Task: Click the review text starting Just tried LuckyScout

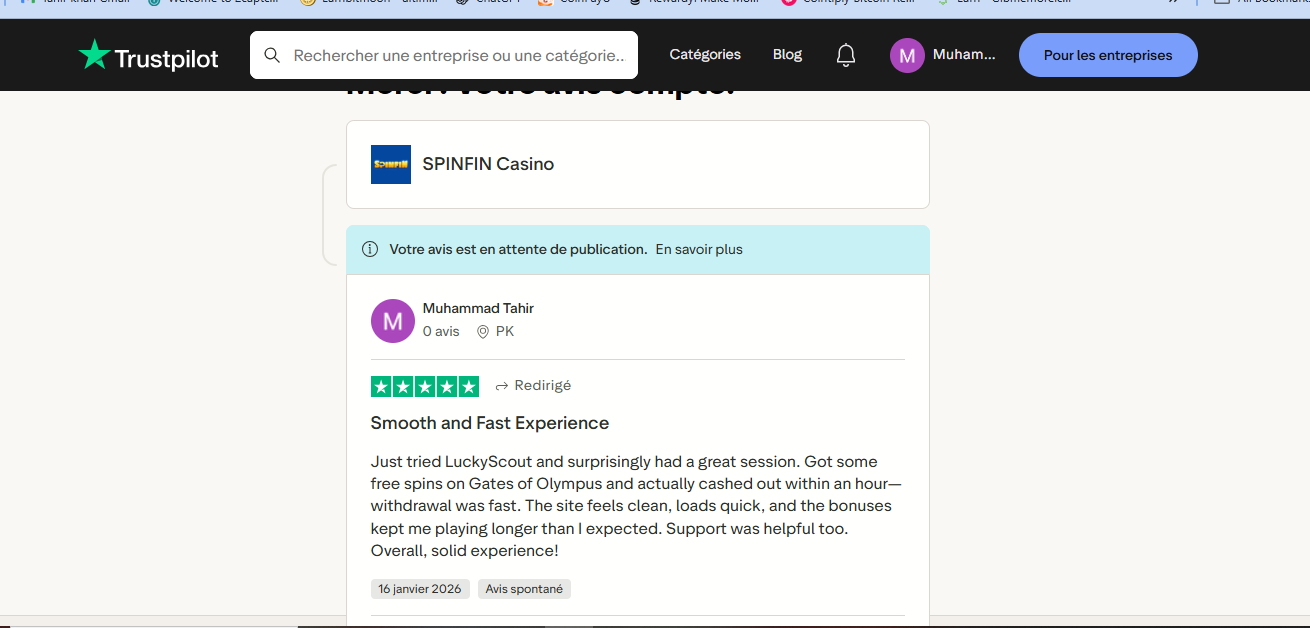Action: click(x=636, y=506)
